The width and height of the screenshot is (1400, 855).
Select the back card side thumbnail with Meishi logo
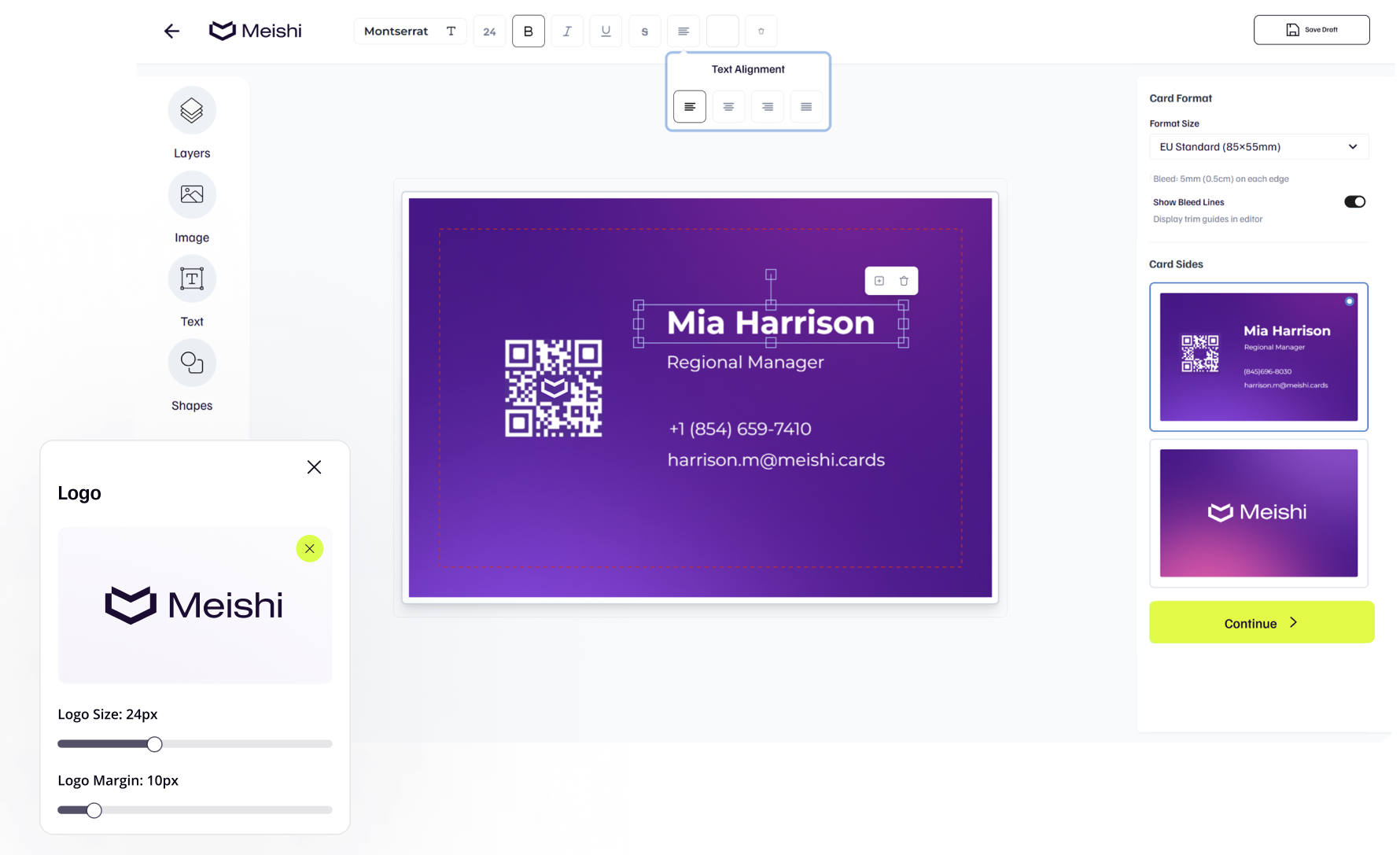[x=1258, y=513]
